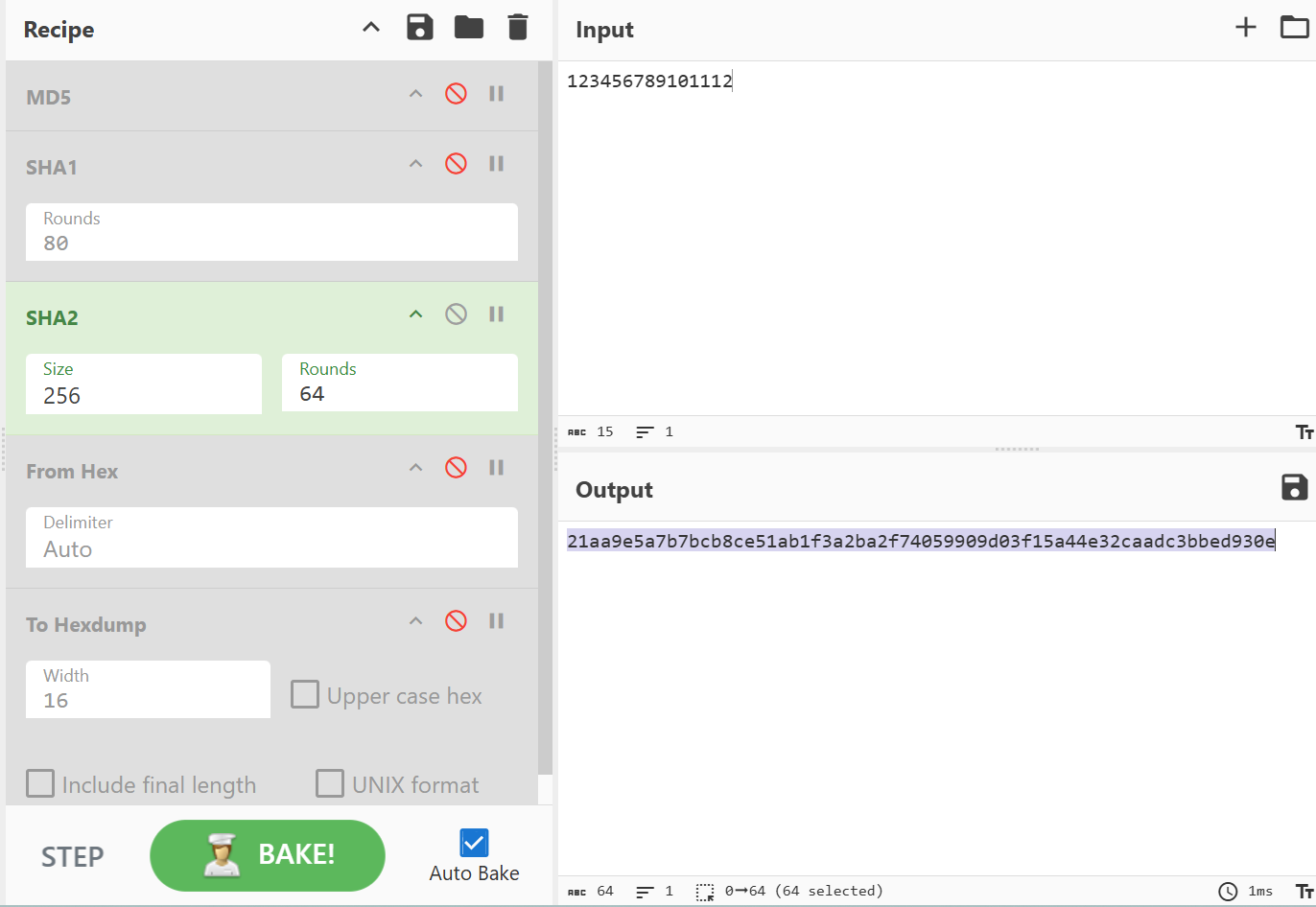Set breakpoint on SHA2 operation

[496, 314]
